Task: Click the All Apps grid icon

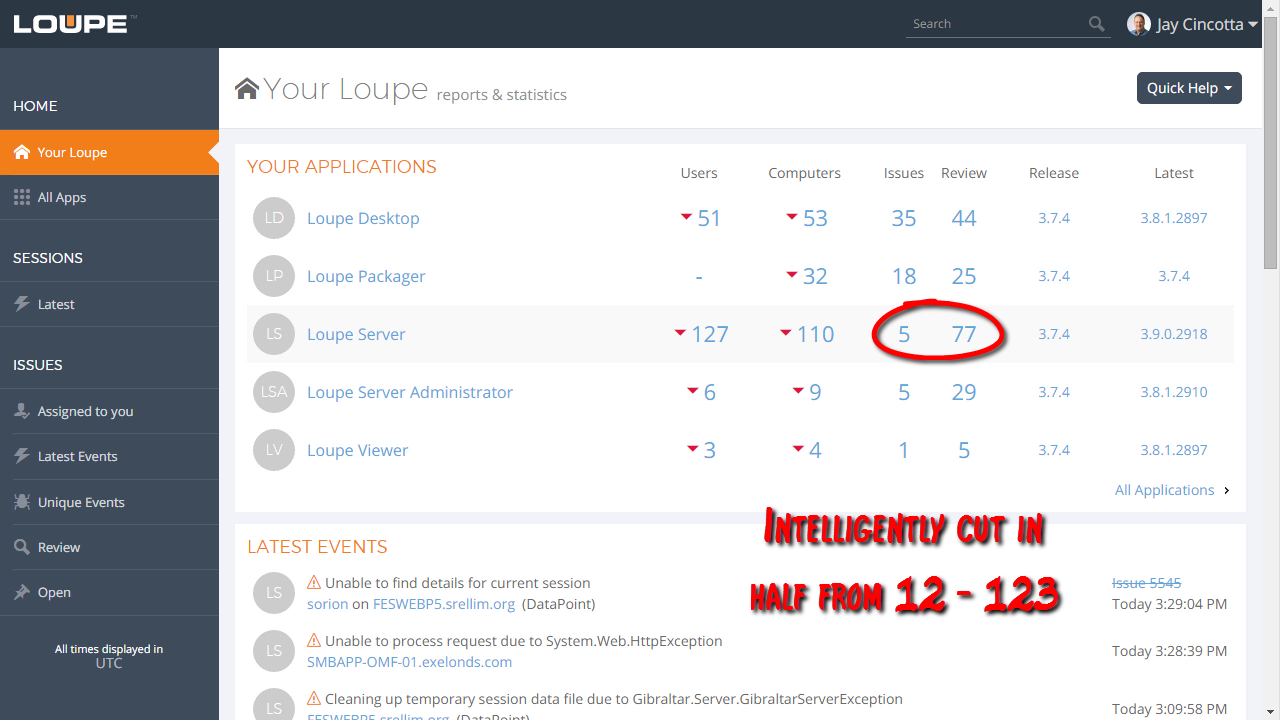Action: point(21,197)
